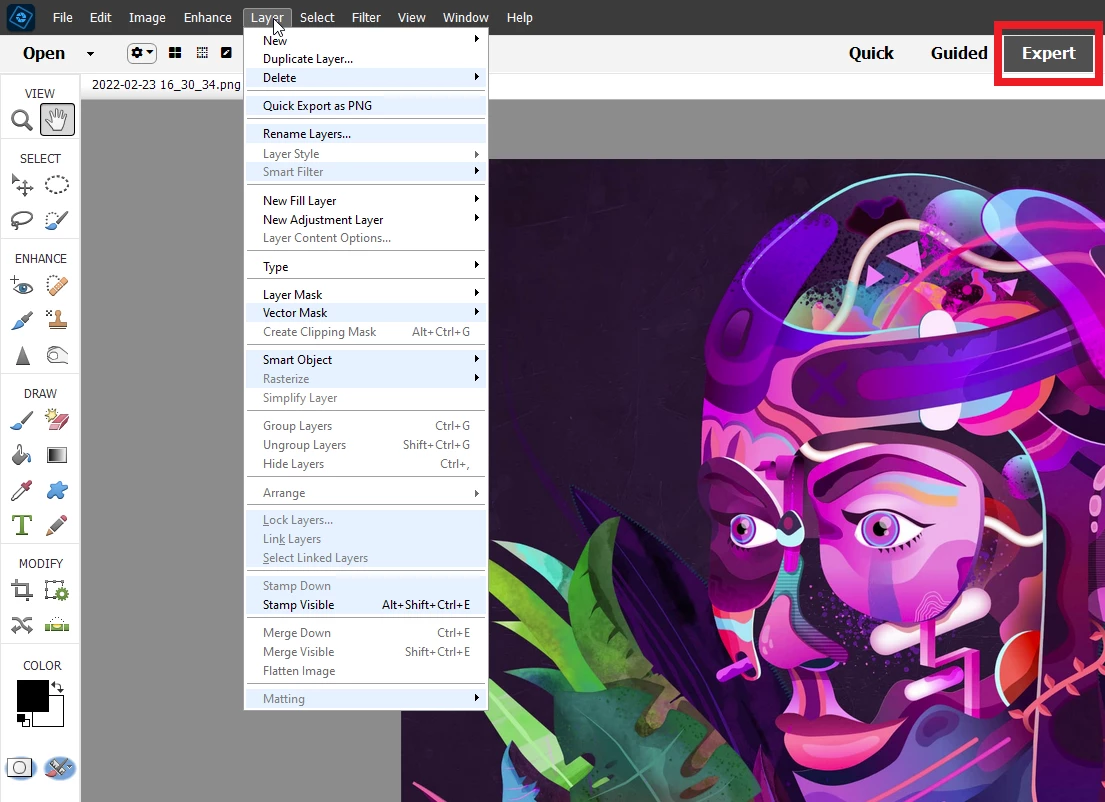Click the black foreground color swatch
Screen dimensions: 1105x802
pyautogui.click(x=32, y=696)
